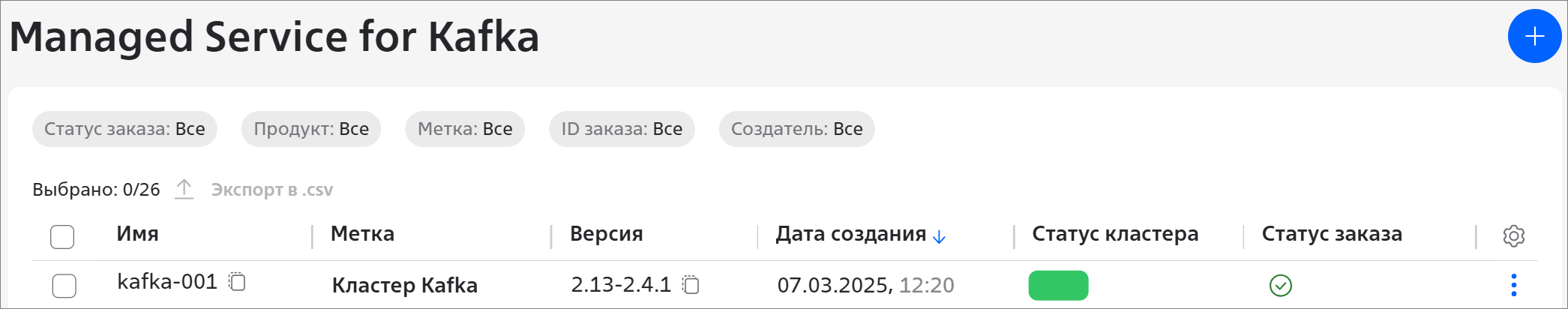Viewport: 1568px width, 309px height.
Task: Click the blue plus create button
Action: click(x=1534, y=36)
